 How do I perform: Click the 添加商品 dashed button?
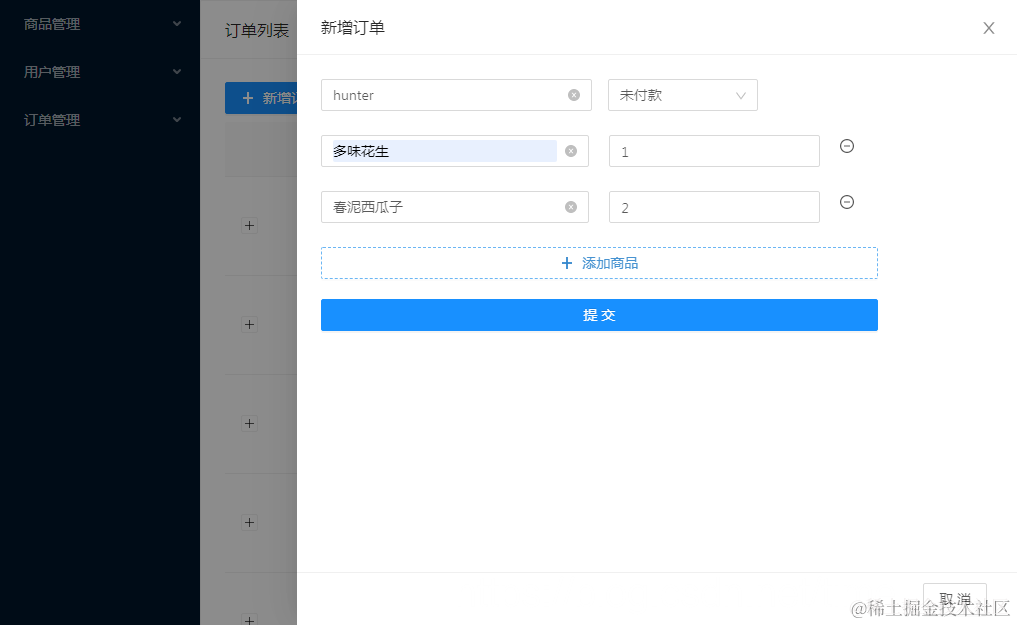(599, 263)
